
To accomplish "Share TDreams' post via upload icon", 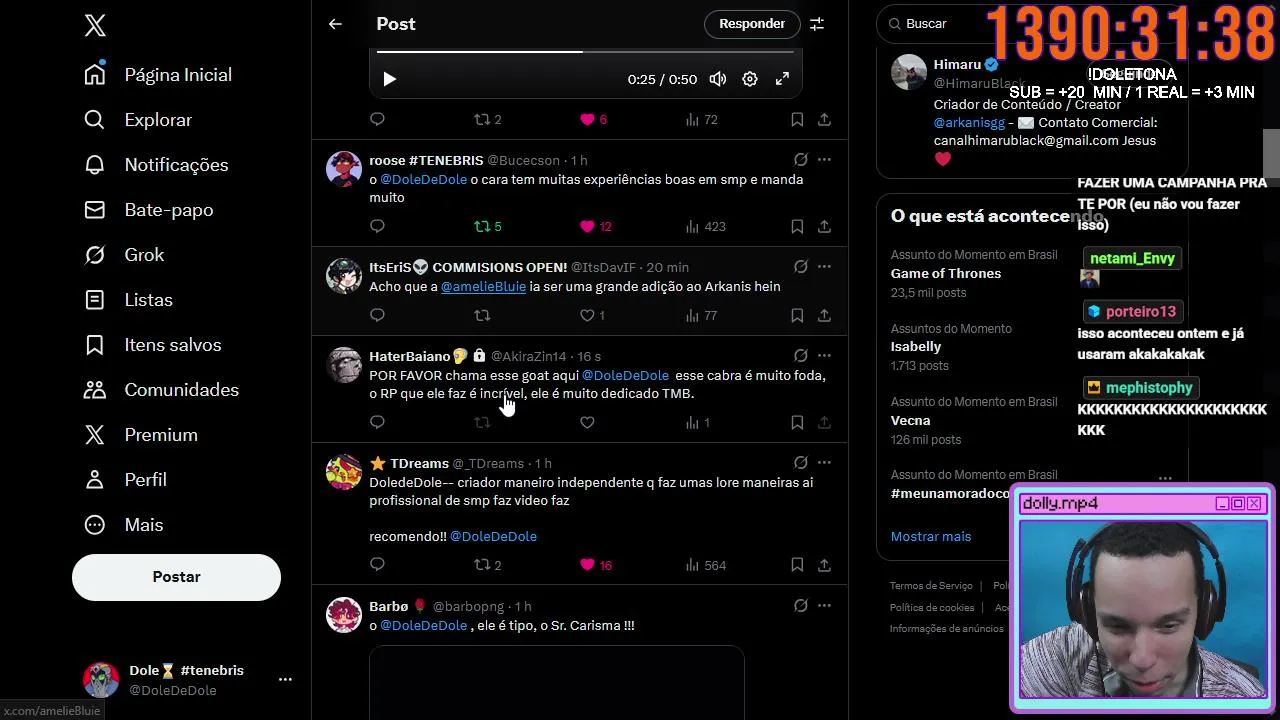I will 824,565.
